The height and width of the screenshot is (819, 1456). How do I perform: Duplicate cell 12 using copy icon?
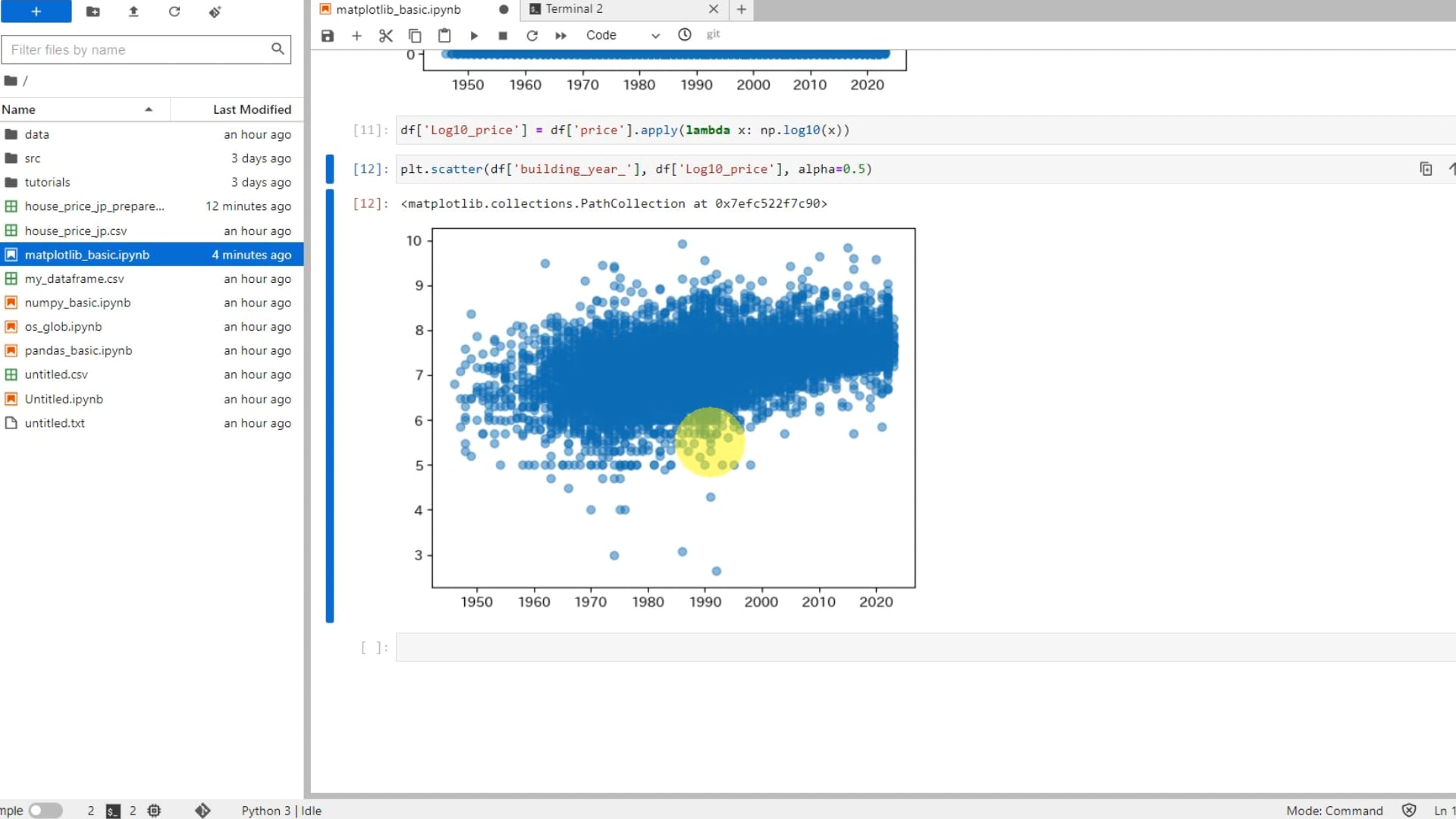click(x=1426, y=169)
